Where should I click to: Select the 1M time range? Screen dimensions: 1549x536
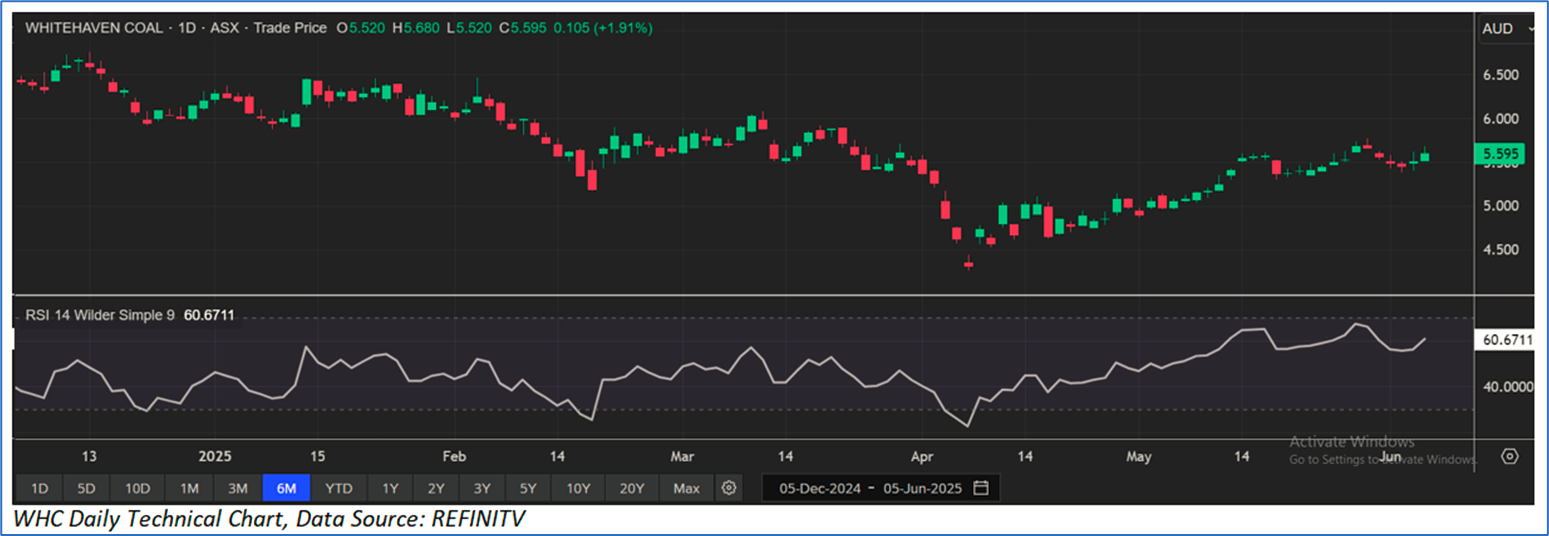(189, 488)
